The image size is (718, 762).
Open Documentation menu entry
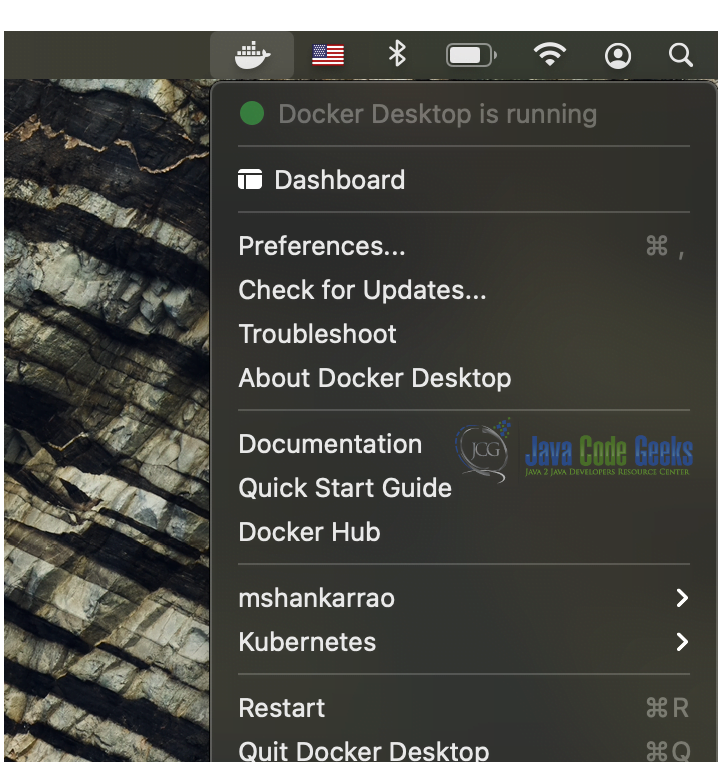coord(464,444)
